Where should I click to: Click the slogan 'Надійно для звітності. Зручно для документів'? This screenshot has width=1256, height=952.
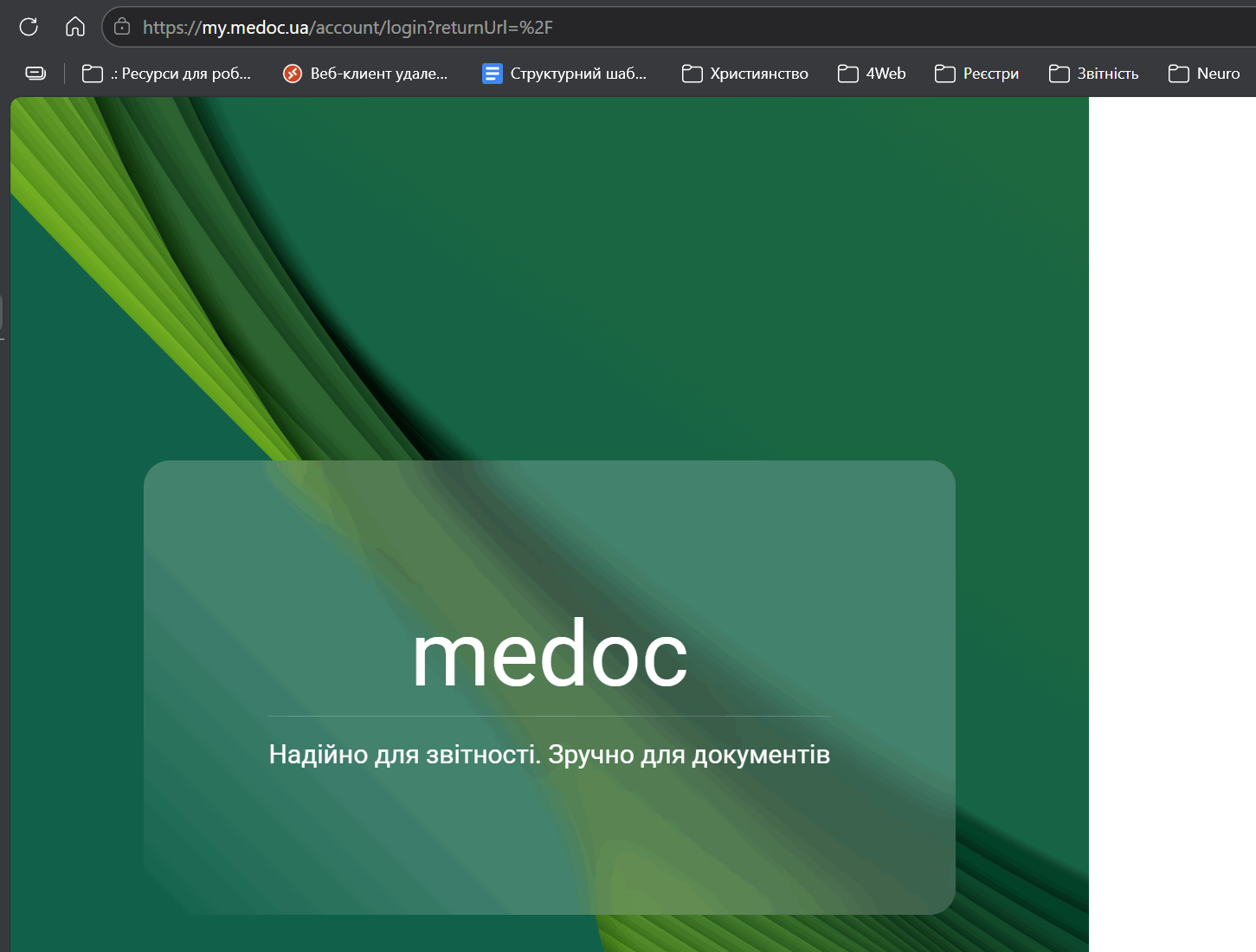pos(550,755)
